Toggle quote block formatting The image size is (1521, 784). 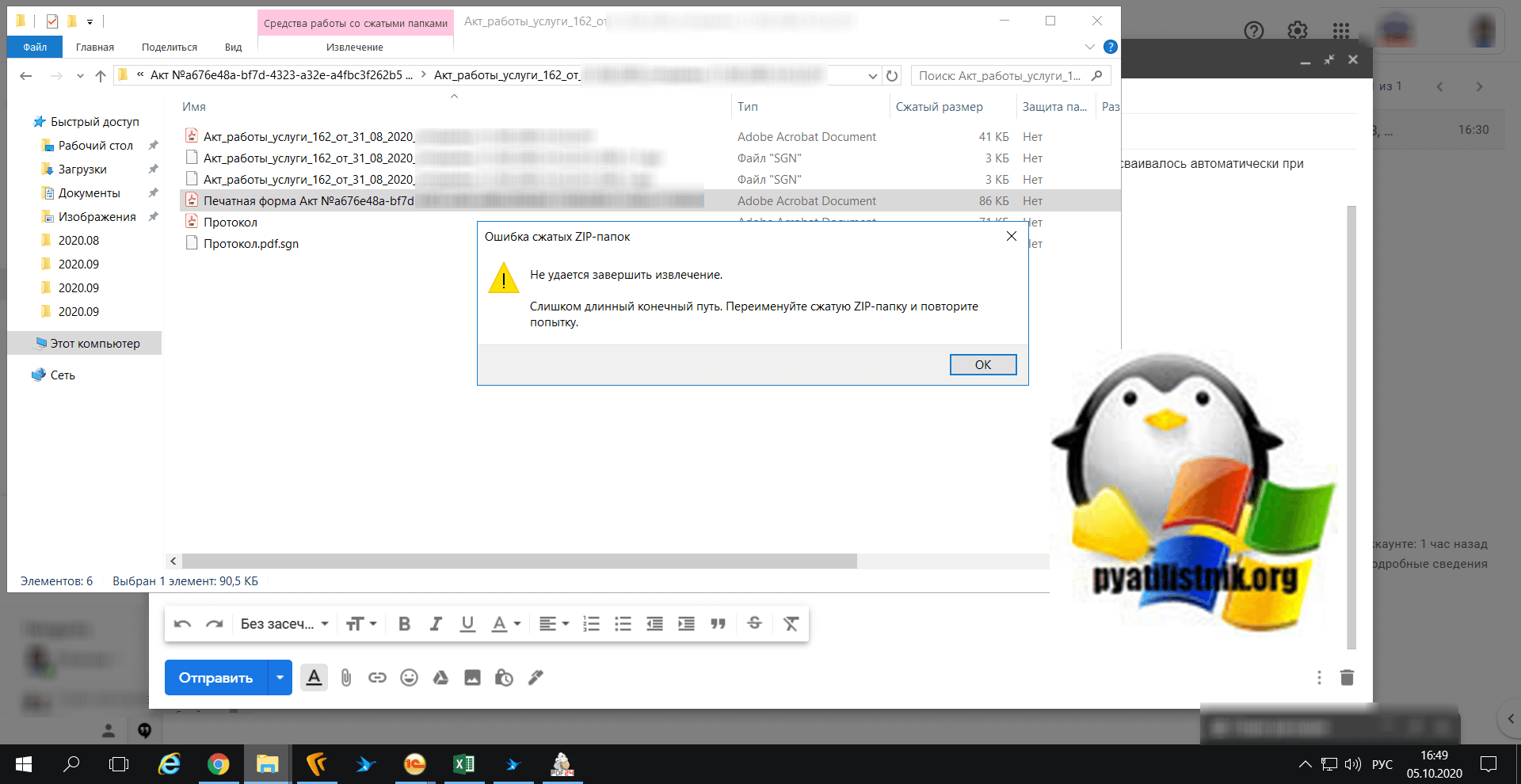click(x=718, y=624)
